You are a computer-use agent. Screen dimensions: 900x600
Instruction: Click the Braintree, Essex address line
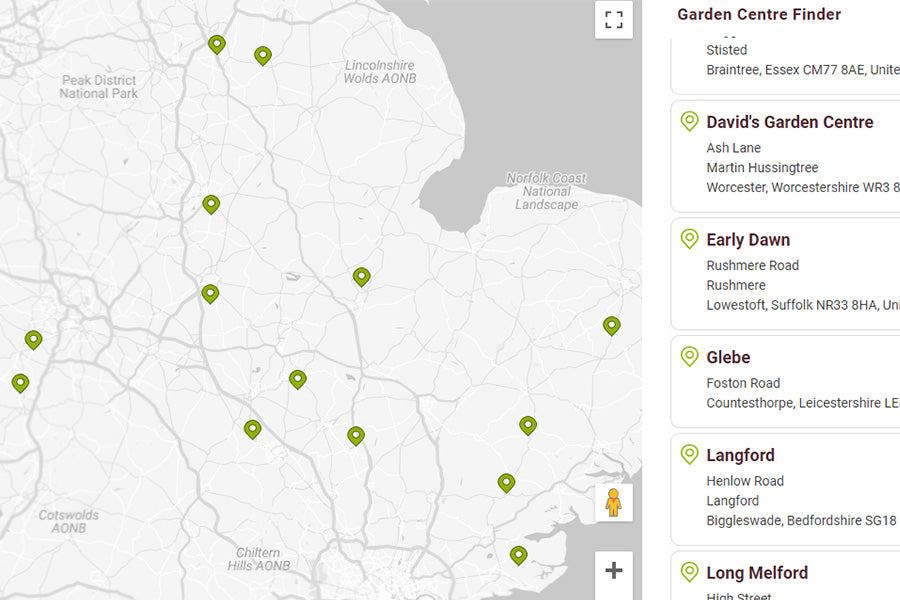coord(802,70)
